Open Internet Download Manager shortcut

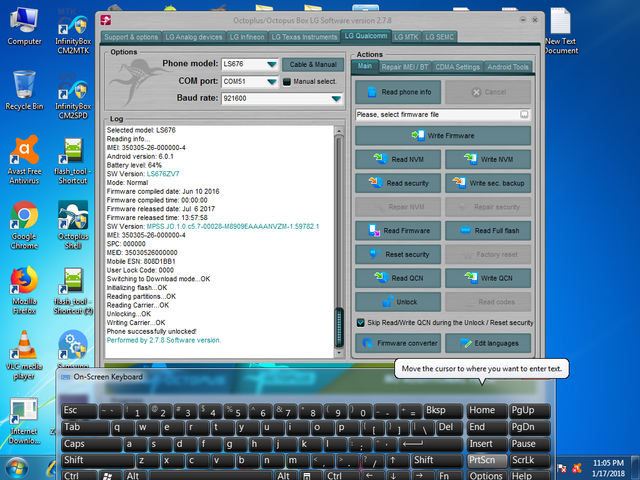pos(24,421)
